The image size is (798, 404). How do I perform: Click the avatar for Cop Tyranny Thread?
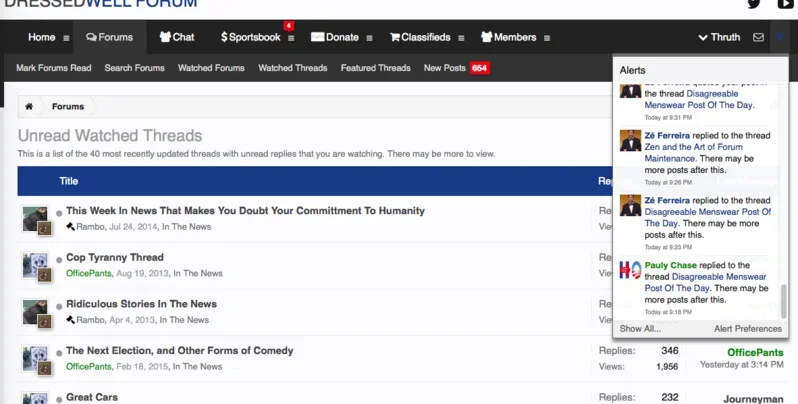pyautogui.click(x=36, y=266)
